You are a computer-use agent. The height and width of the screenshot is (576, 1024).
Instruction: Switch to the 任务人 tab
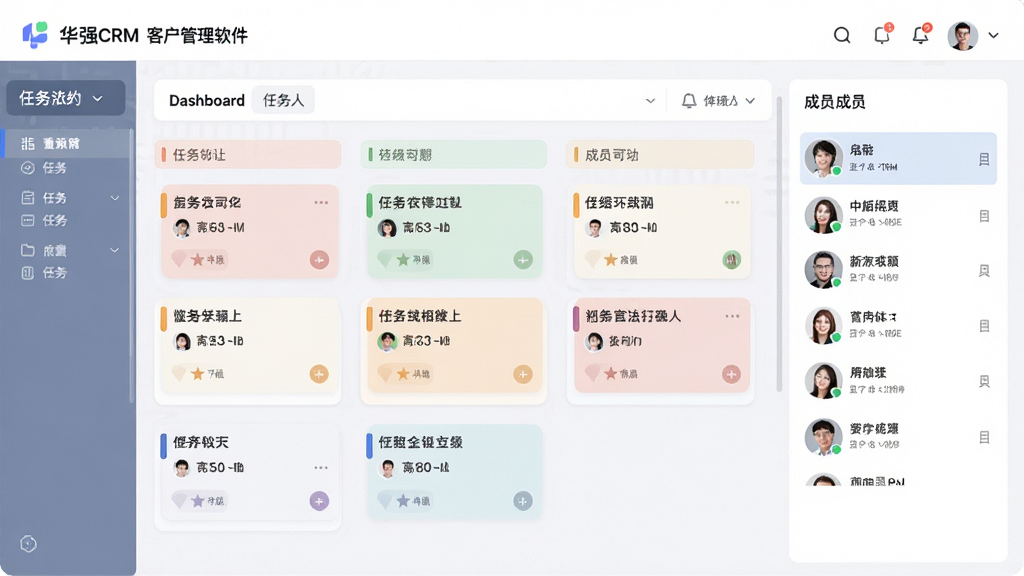click(x=283, y=101)
